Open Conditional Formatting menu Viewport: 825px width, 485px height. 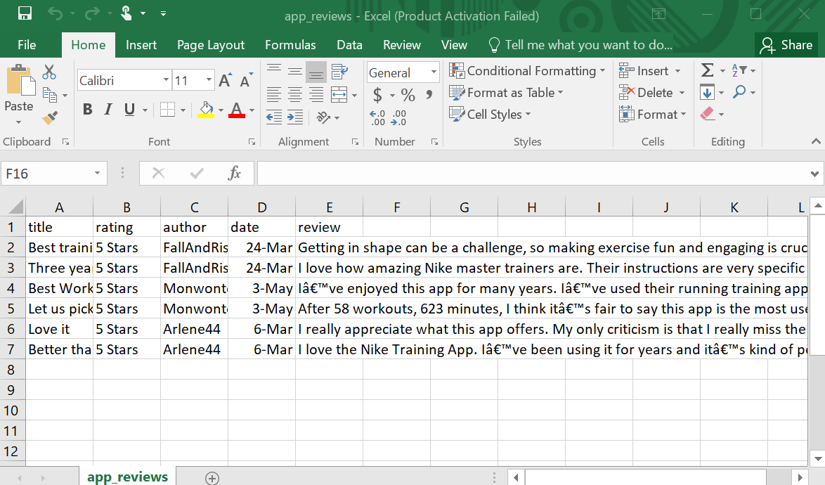click(527, 70)
